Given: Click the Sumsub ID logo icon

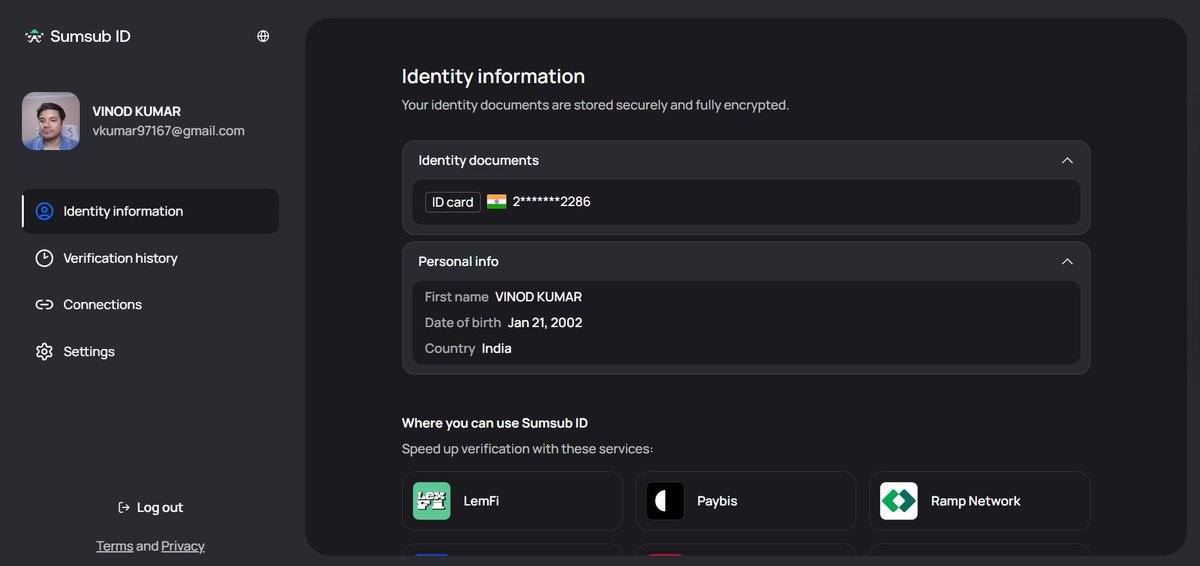Looking at the screenshot, I should click(x=34, y=36).
